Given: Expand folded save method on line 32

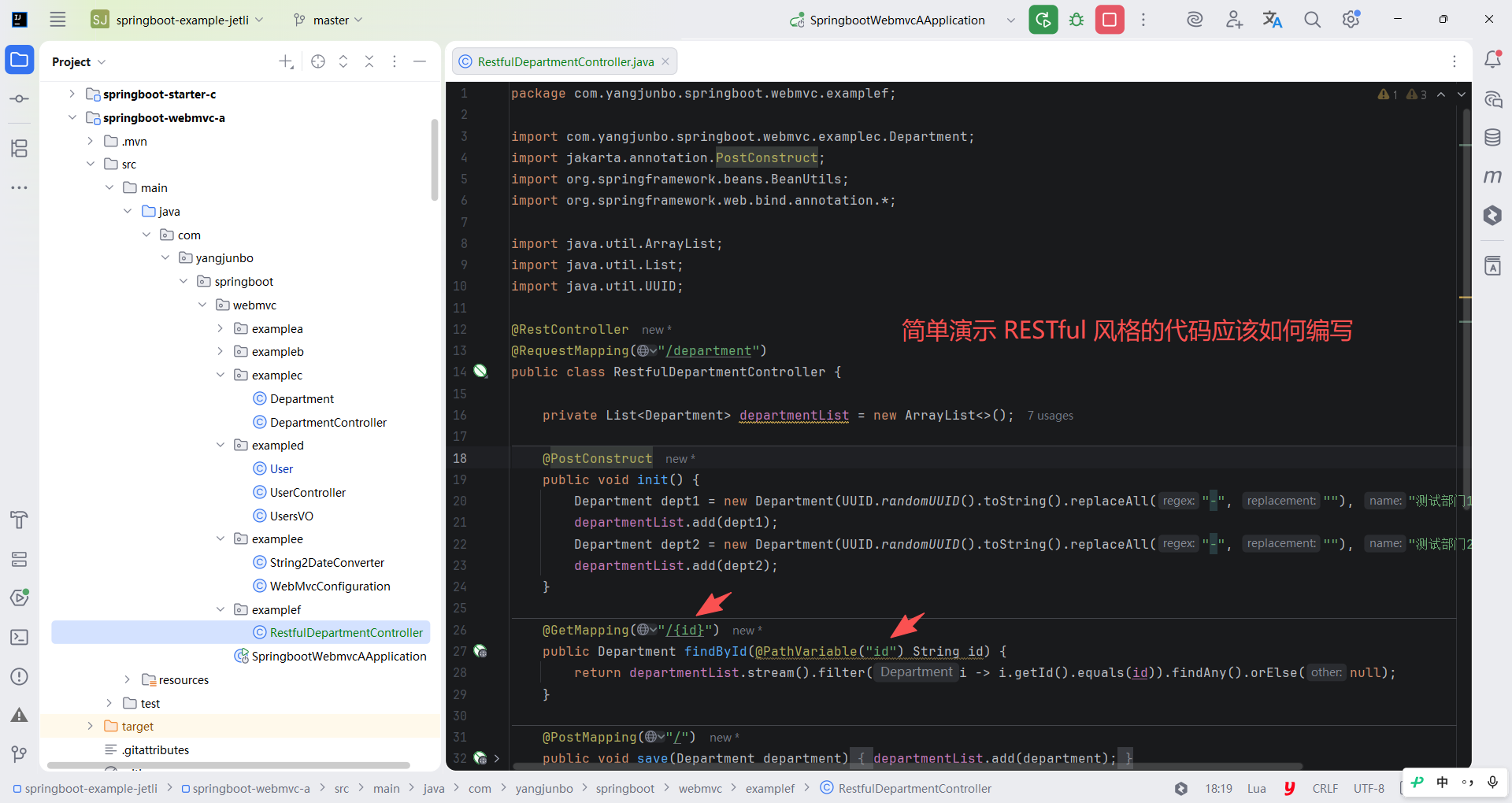Looking at the screenshot, I should [497, 758].
